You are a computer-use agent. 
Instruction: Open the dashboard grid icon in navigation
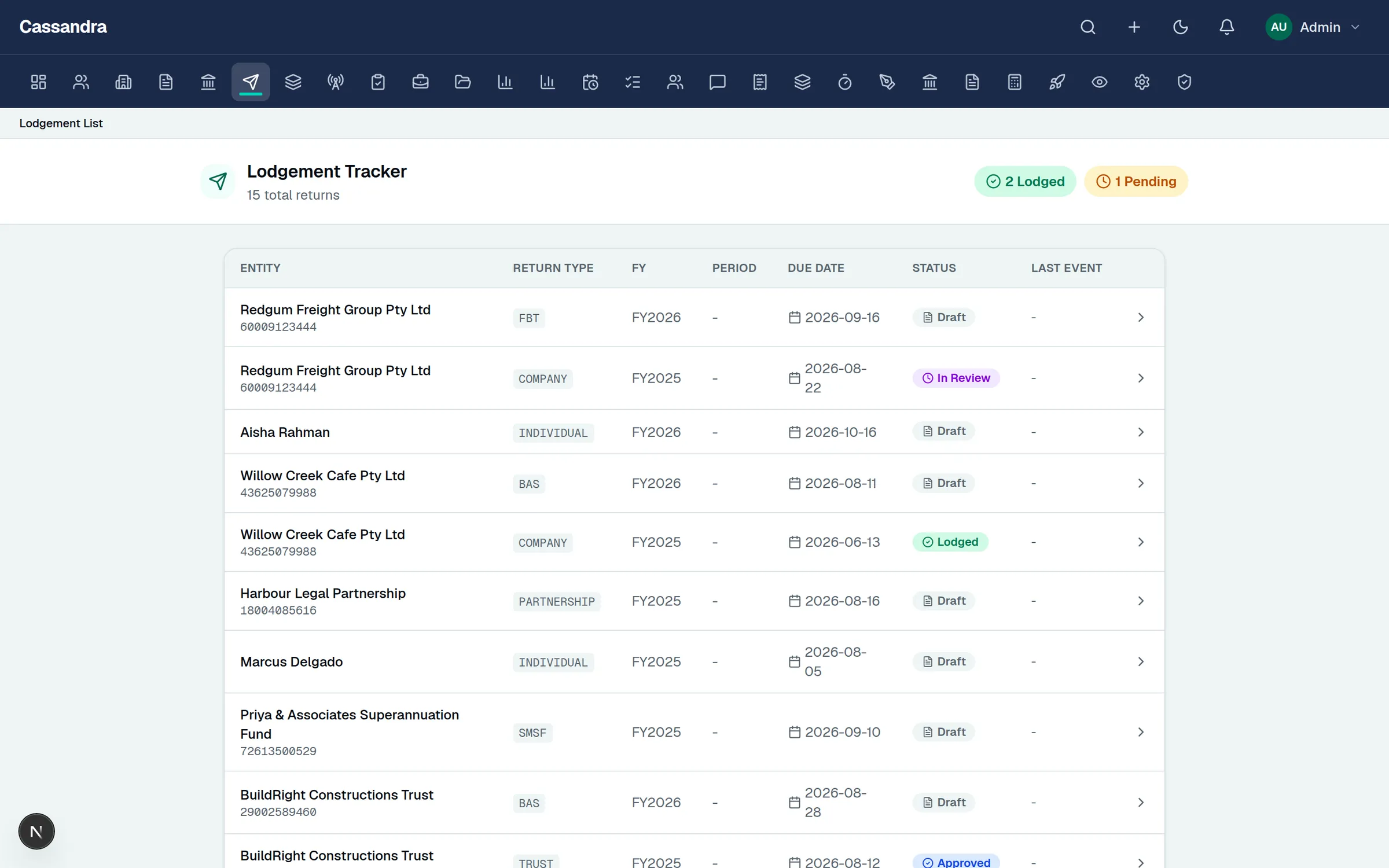38,82
